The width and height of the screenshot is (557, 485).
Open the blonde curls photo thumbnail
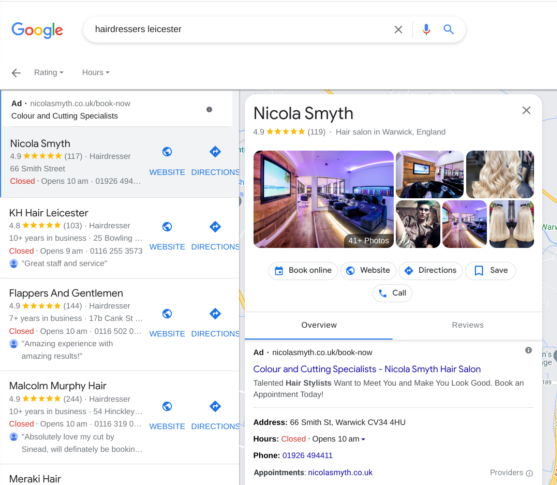point(500,174)
